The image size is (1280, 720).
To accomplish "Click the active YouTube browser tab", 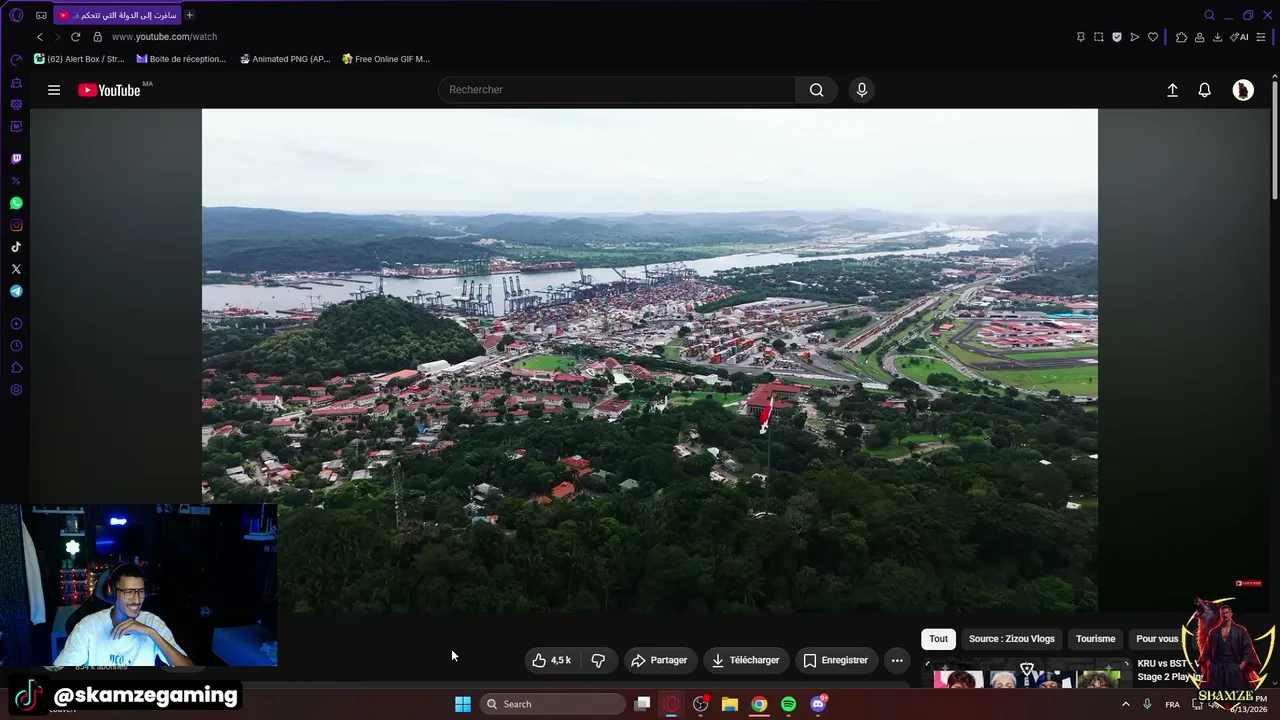I will 117,15.
